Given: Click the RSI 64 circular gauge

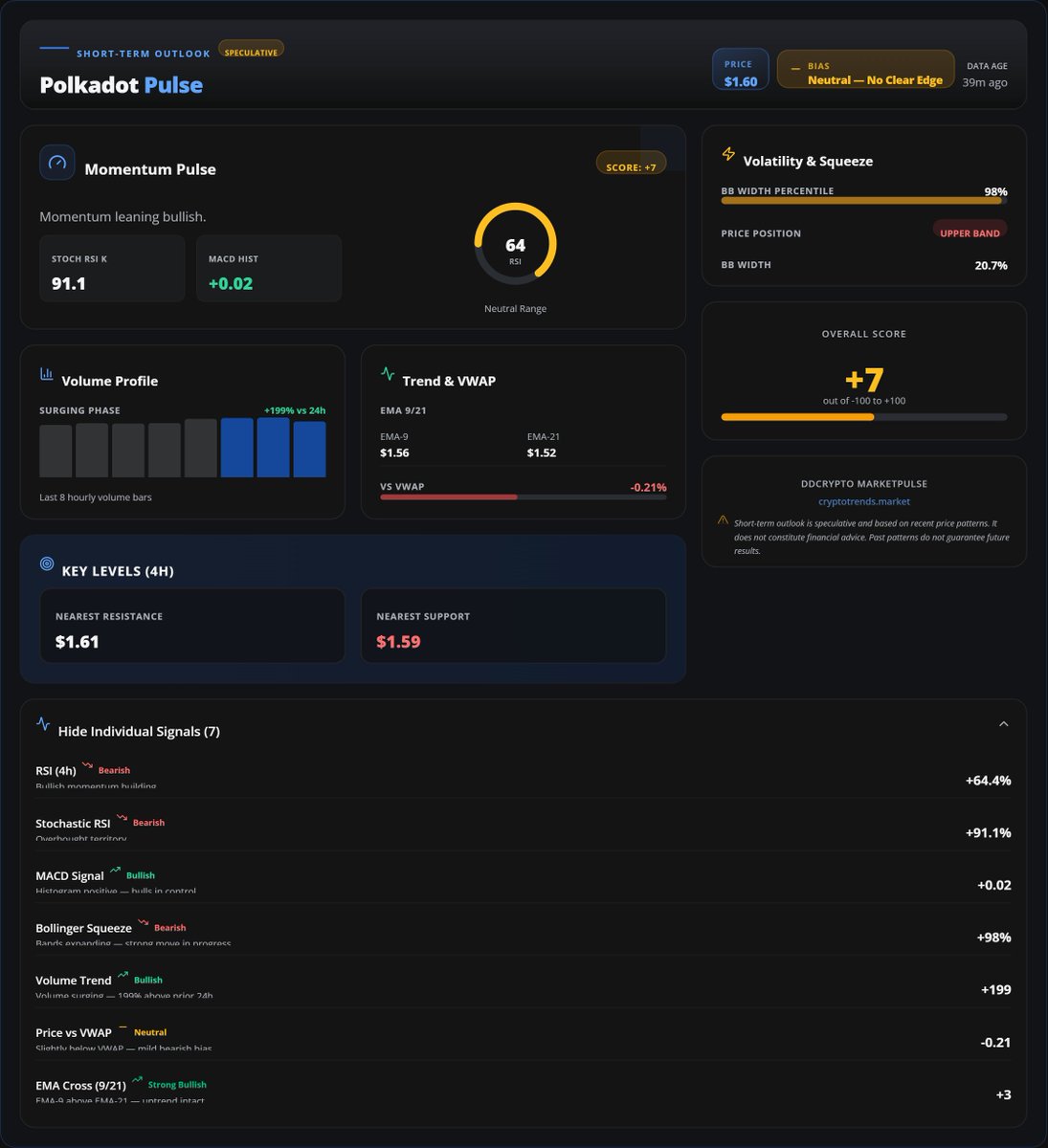Looking at the screenshot, I should [515, 245].
